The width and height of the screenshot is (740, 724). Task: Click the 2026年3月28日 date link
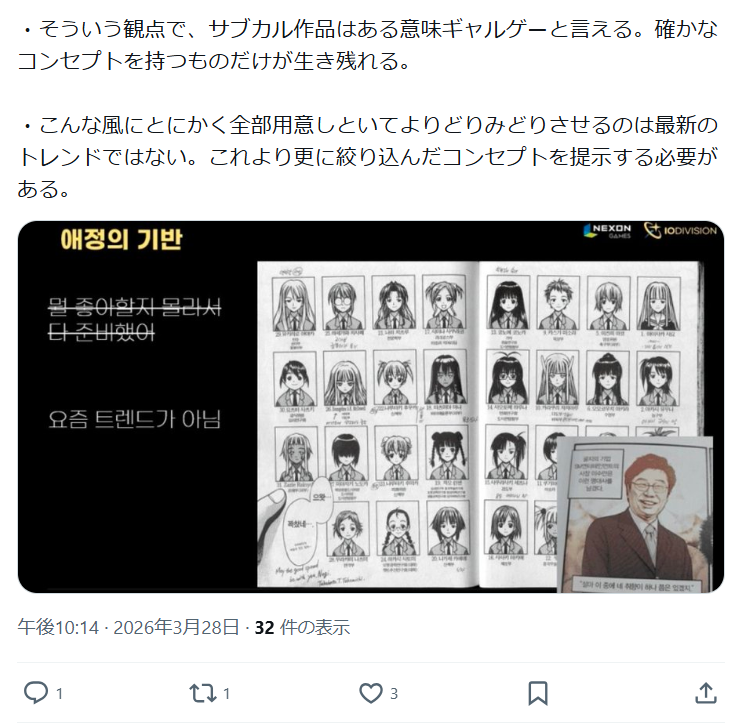tap(176, 628)
